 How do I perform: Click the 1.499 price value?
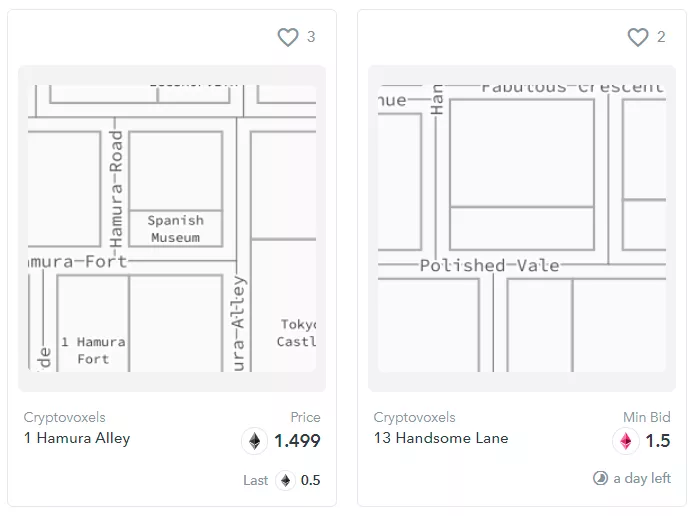[297, 441]
